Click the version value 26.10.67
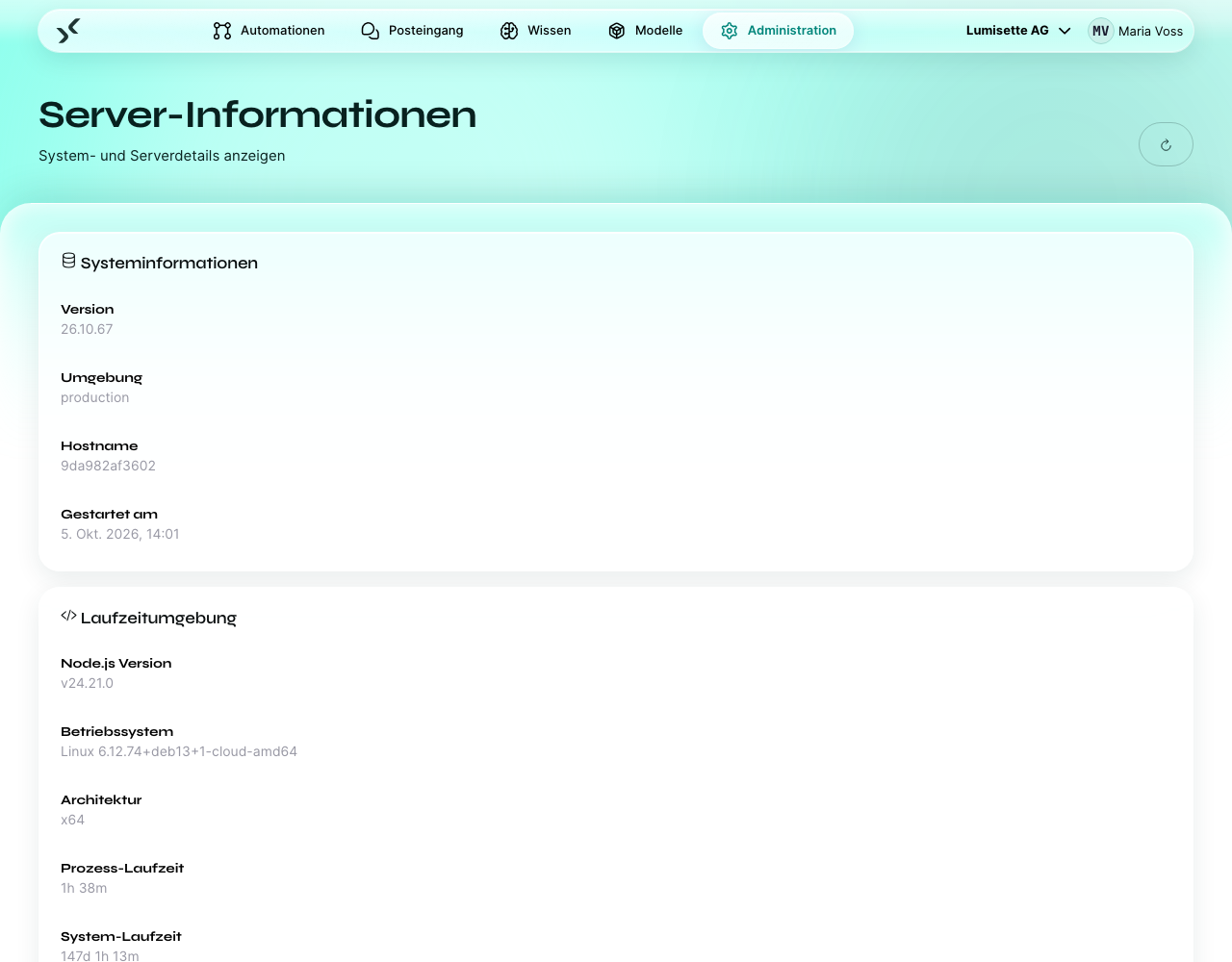Image resolution: width=1232 pixels, height=962 pixels. [x=87, y=329]
